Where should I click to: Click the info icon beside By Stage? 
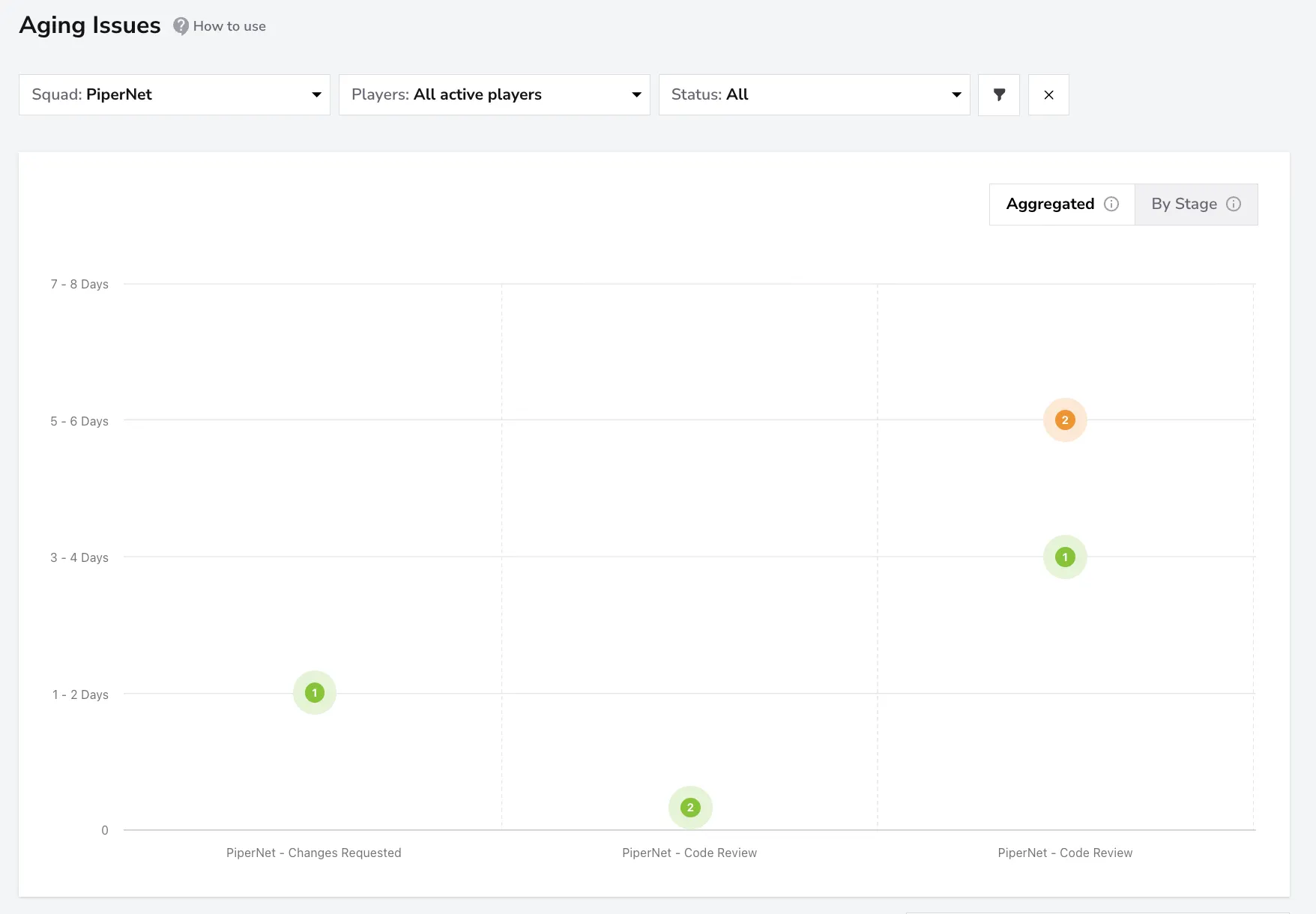(x=1234, y=204)
